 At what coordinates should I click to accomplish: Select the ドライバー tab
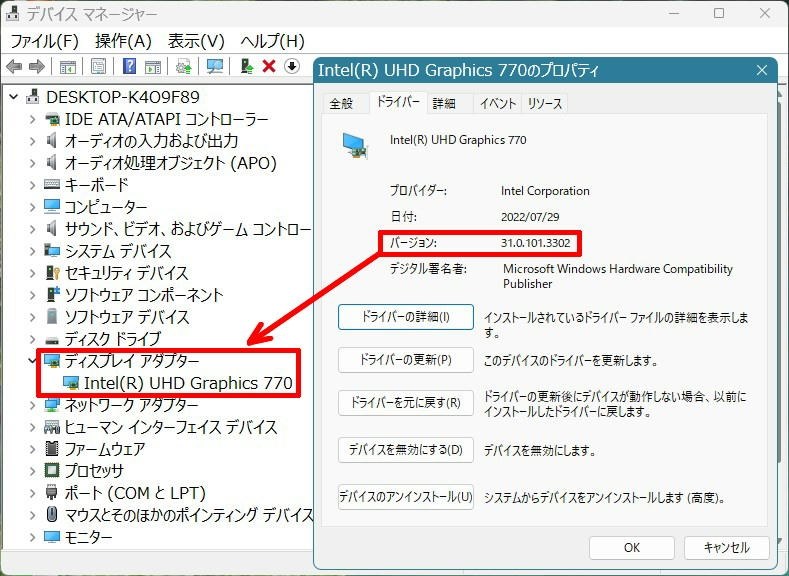398,103
